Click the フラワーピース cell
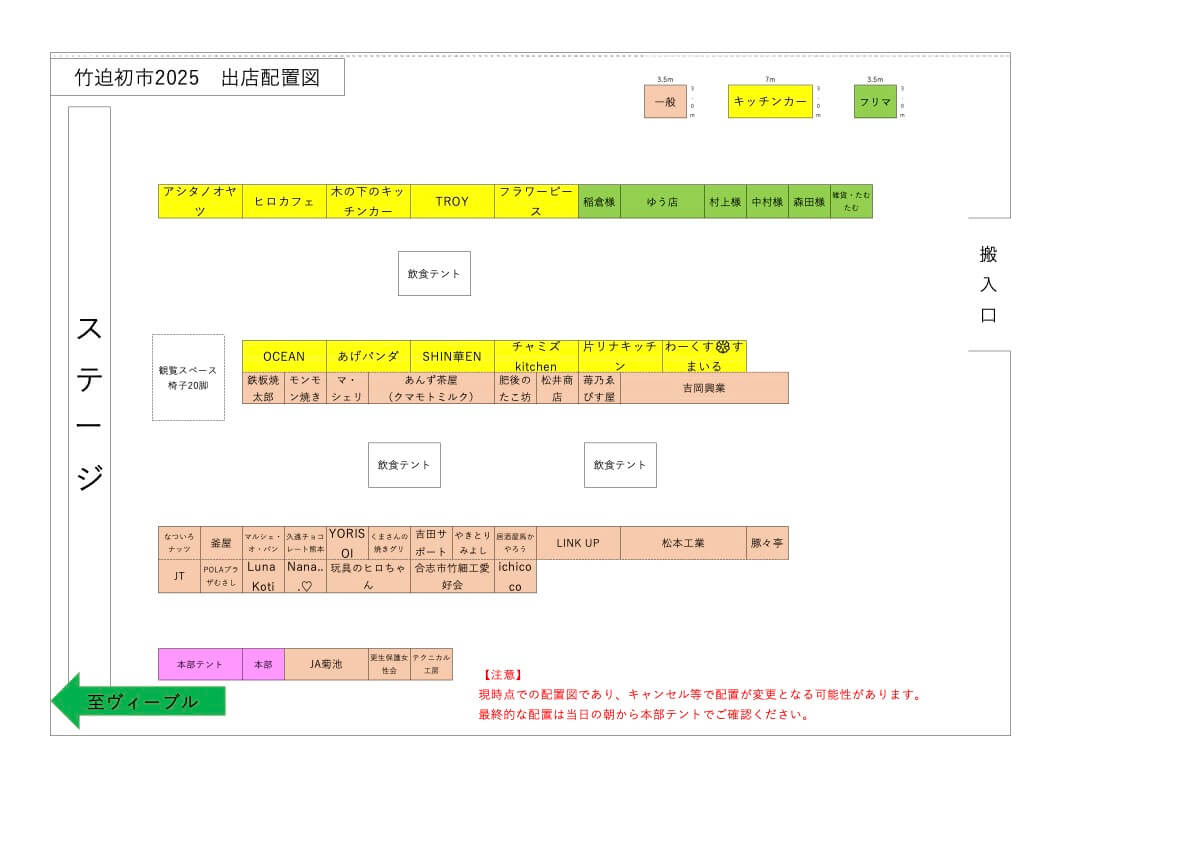This screenshot has width=1190, height=841. 537,201
